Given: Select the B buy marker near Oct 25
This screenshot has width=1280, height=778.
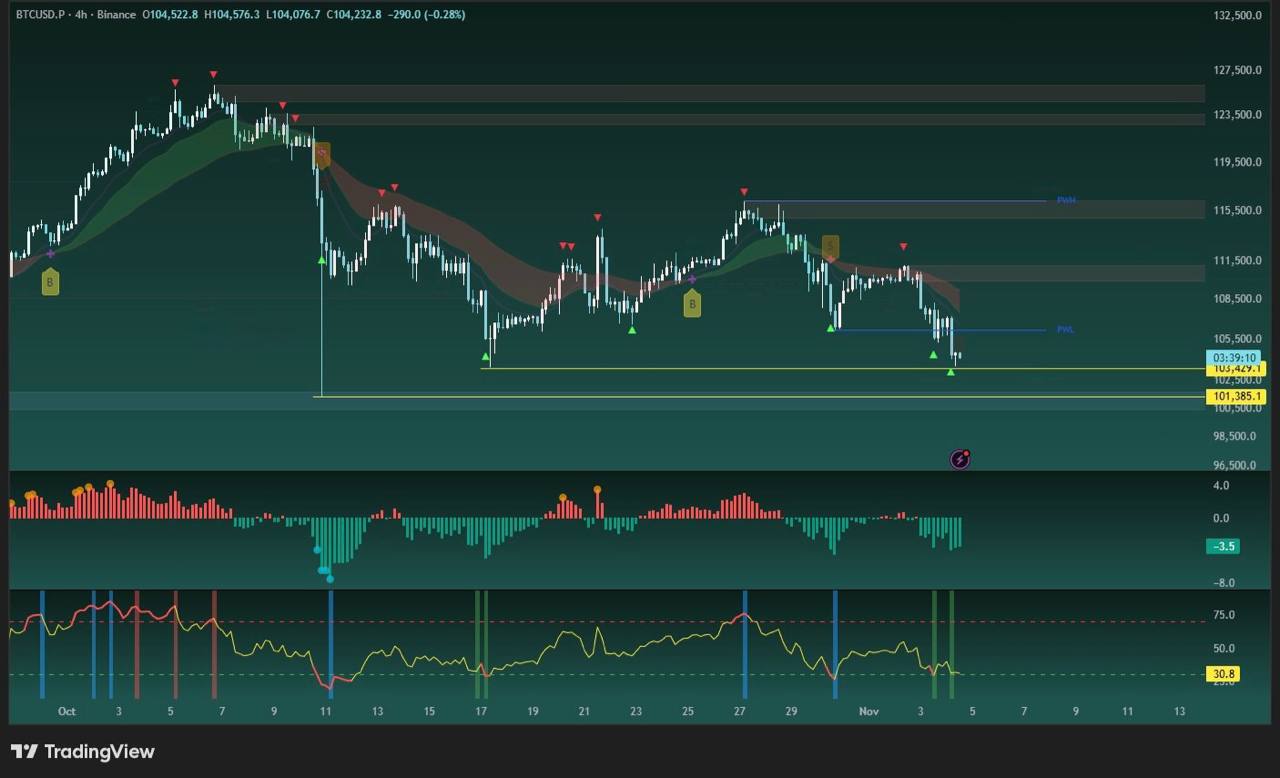Looking at the screenshot, I should point(692,305).
